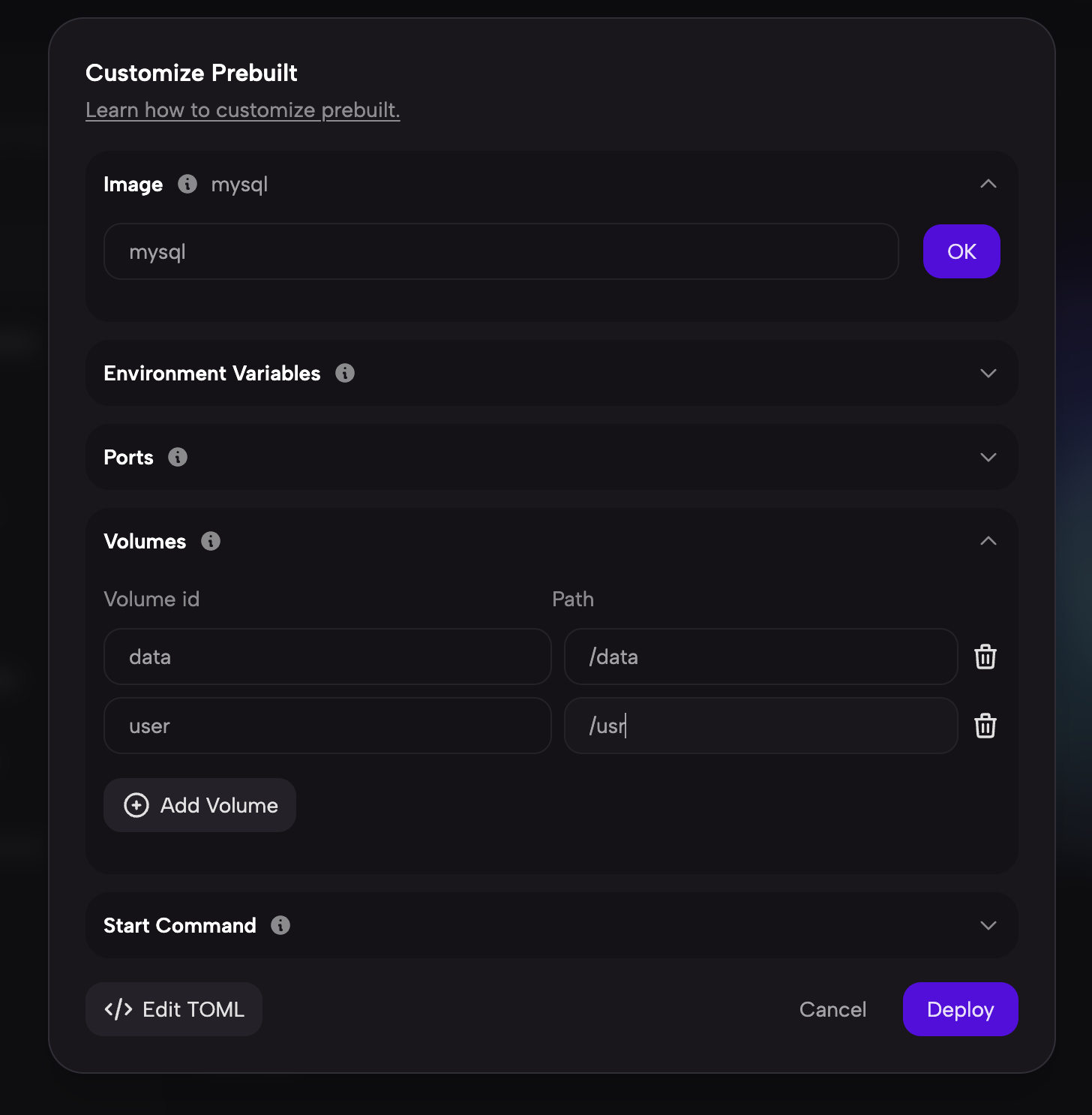Image resolution: width=1092 pixels, height=1115 pixels.
Task: Open the Edit TOML editor
Action: tap(174, 1009)
